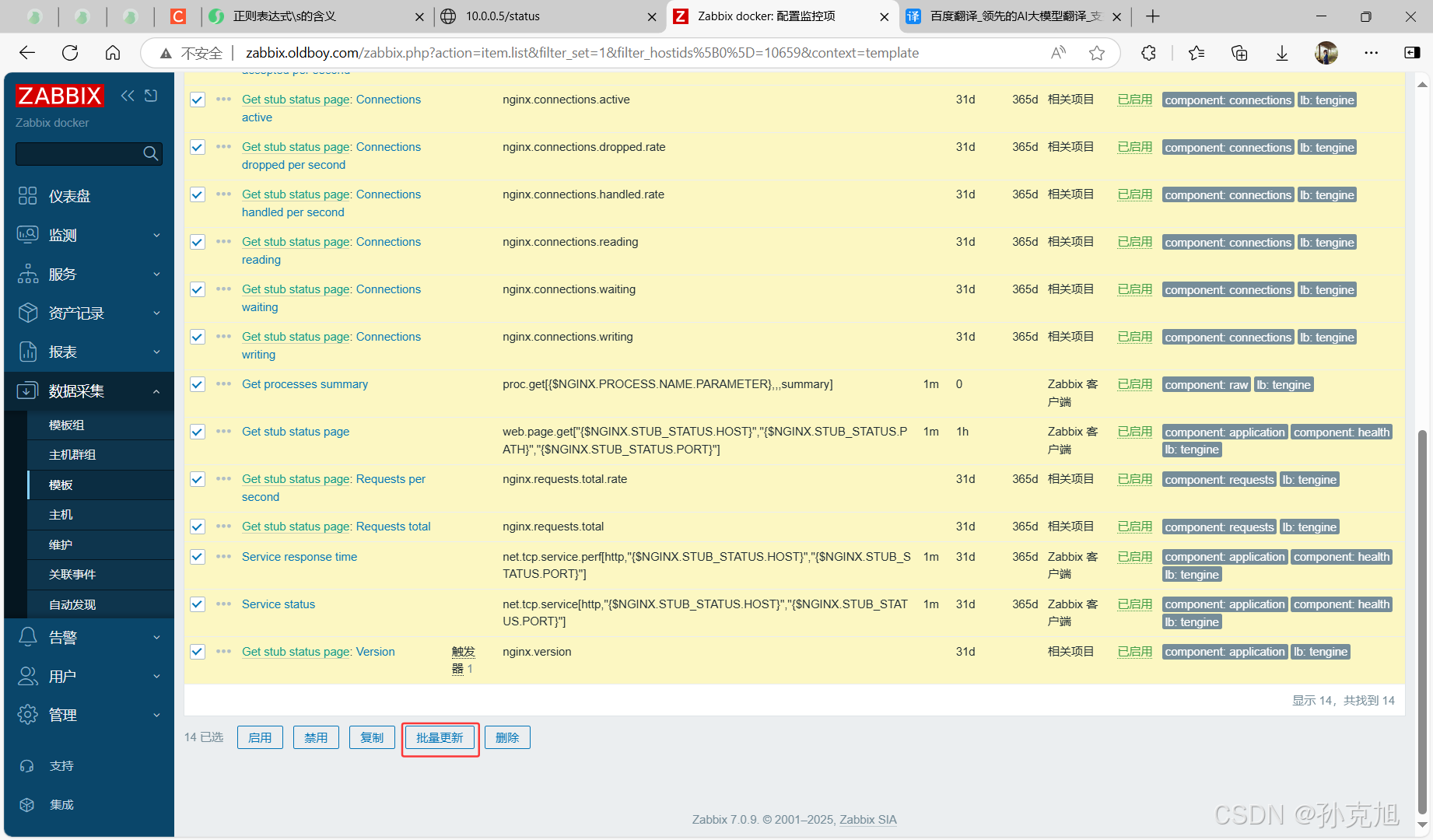Toggle 已启用 status for Connections reading

pos(1135,242)
